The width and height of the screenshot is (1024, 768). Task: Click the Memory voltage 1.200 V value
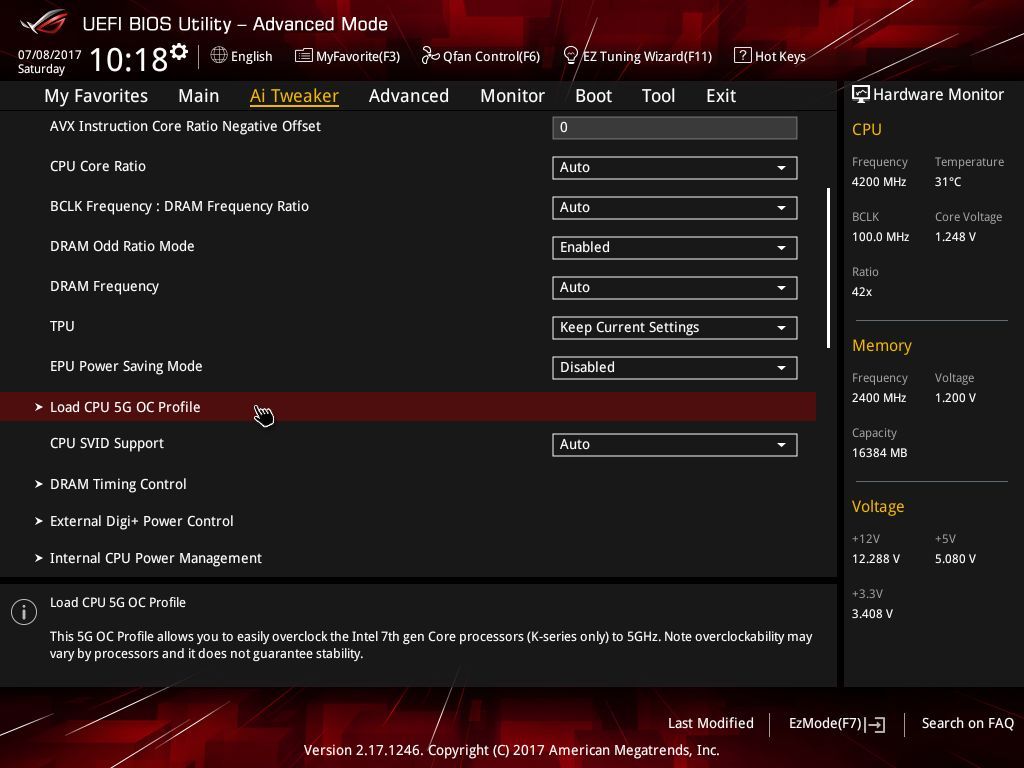pyautogui.click(x=955, y=397)
